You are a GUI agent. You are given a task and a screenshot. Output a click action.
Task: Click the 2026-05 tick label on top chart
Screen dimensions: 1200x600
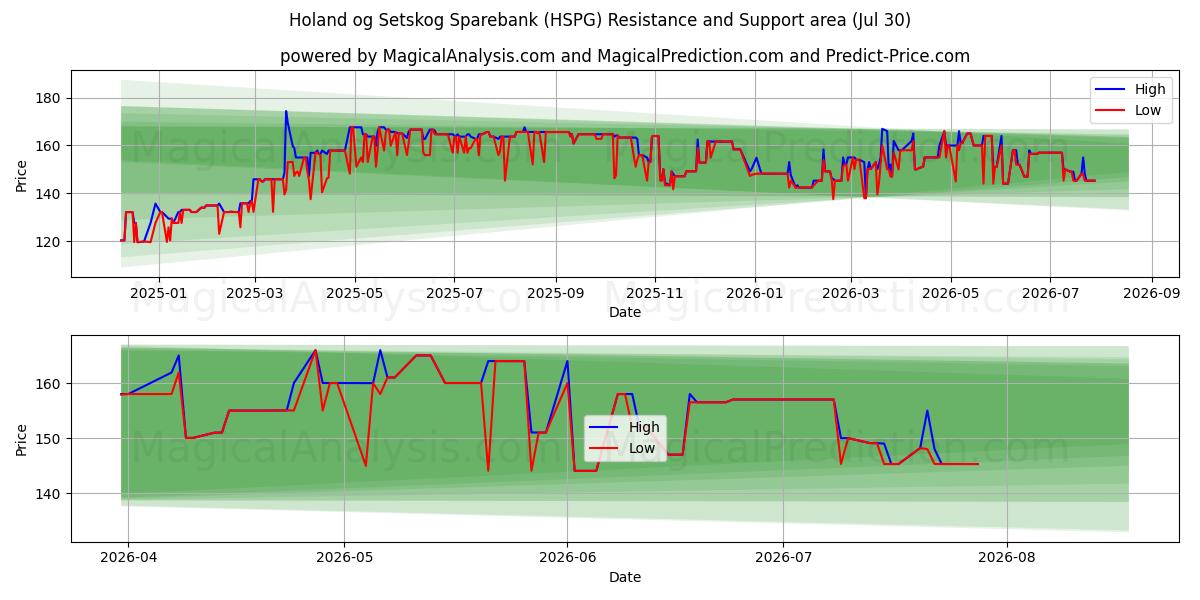[x=950, y=293]
